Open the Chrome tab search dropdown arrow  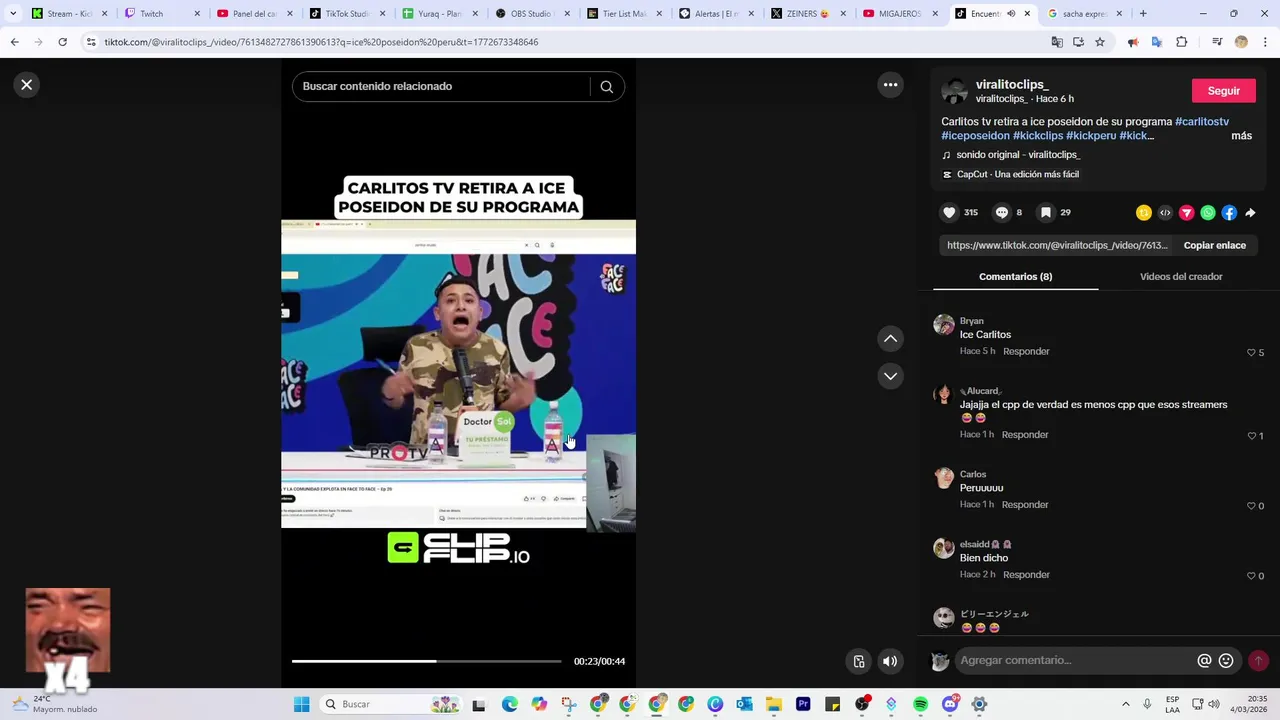click(x=12, y=14)
